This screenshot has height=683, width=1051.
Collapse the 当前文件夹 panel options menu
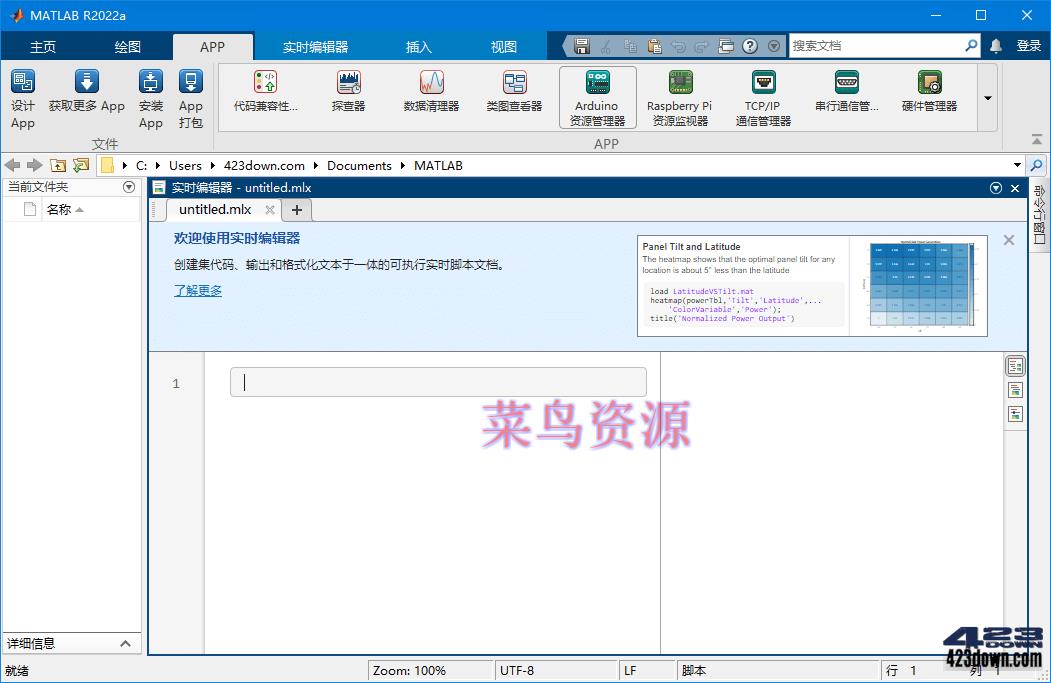click(129, 186)
